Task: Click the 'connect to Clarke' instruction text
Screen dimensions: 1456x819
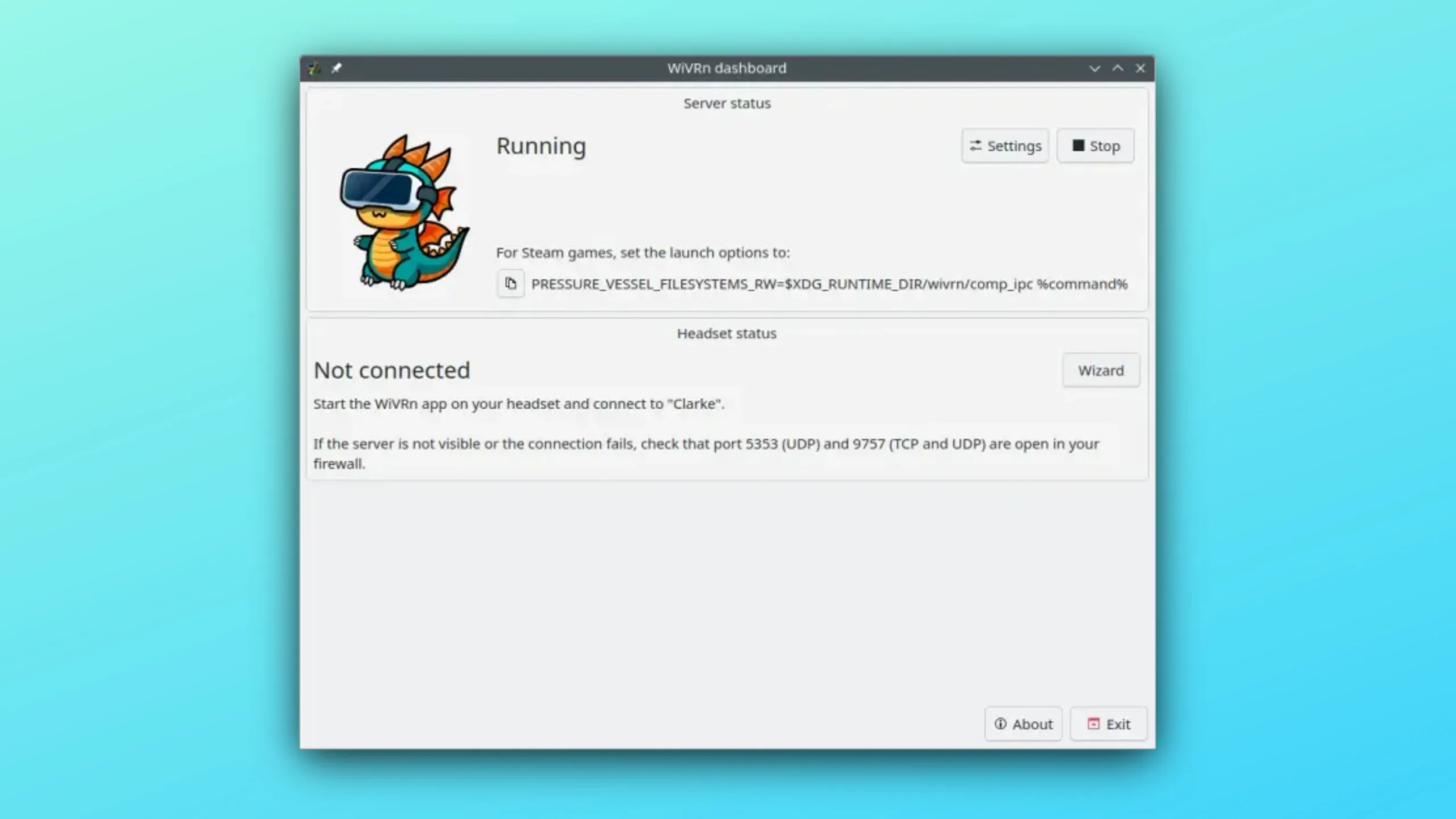Action: coord(519,404)
